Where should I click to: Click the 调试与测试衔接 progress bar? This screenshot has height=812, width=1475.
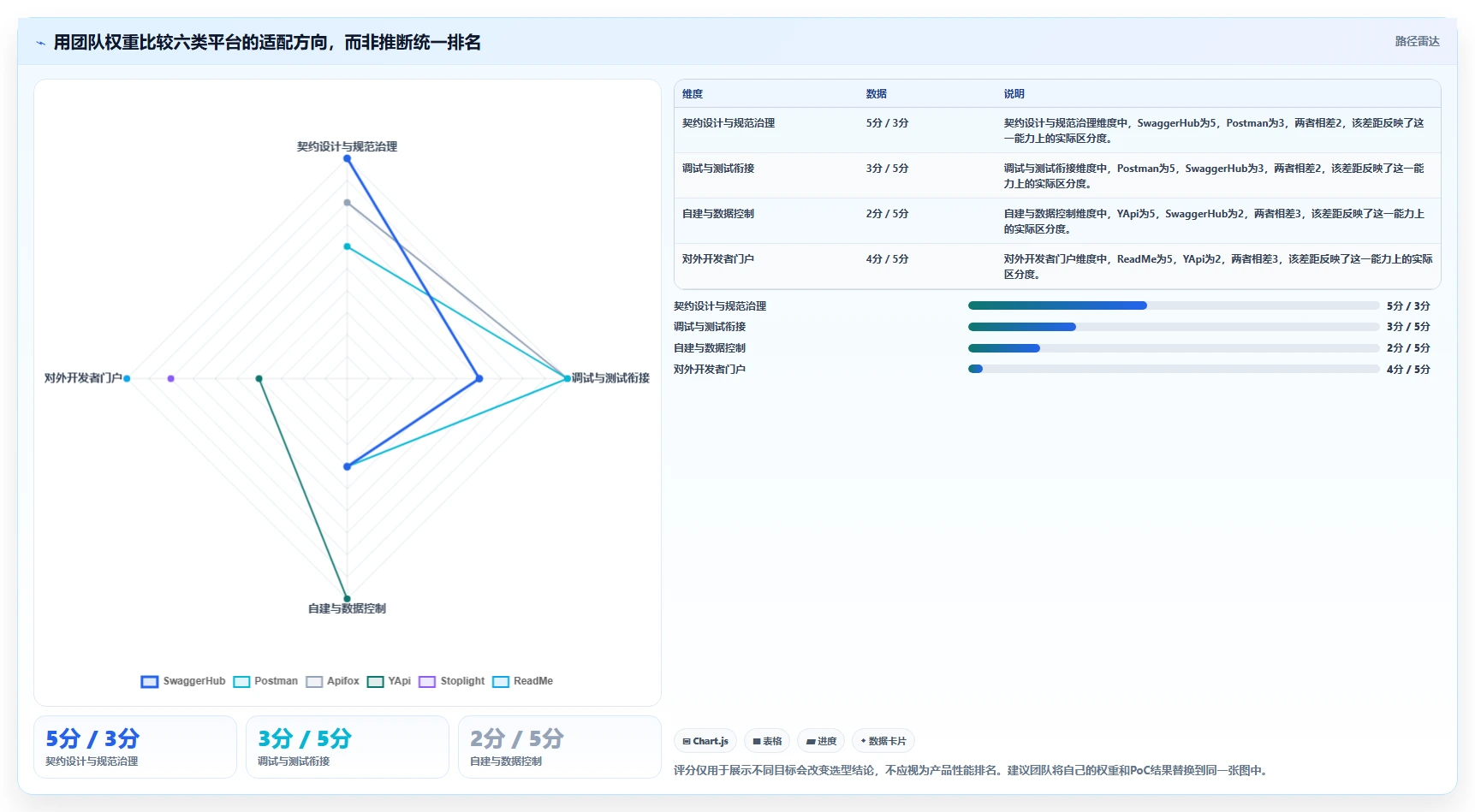(x=1174, y=327)
